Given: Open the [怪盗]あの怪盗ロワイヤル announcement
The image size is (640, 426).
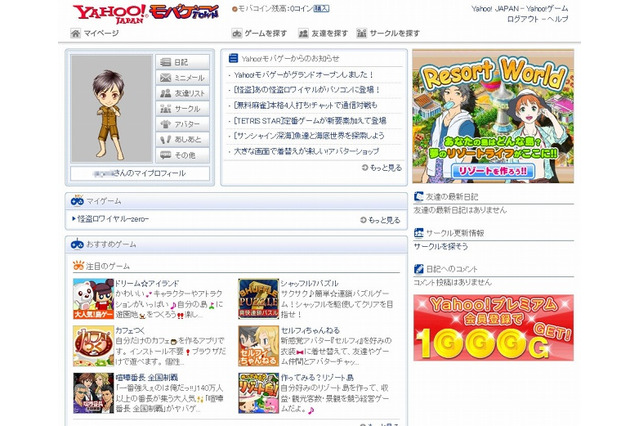Looking at the screenshot, I should click(307, 90).
